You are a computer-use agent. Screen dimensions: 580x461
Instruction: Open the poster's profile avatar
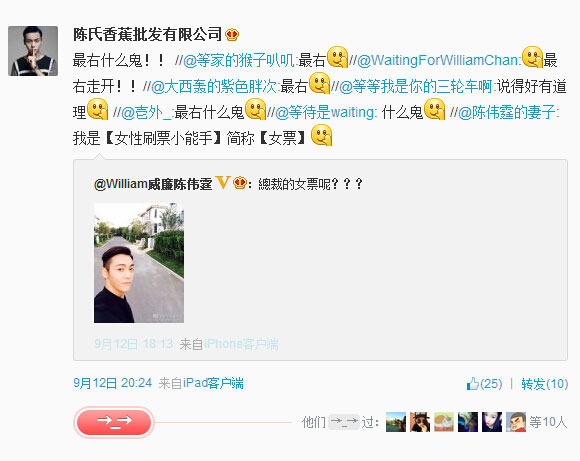pos(33,51)
